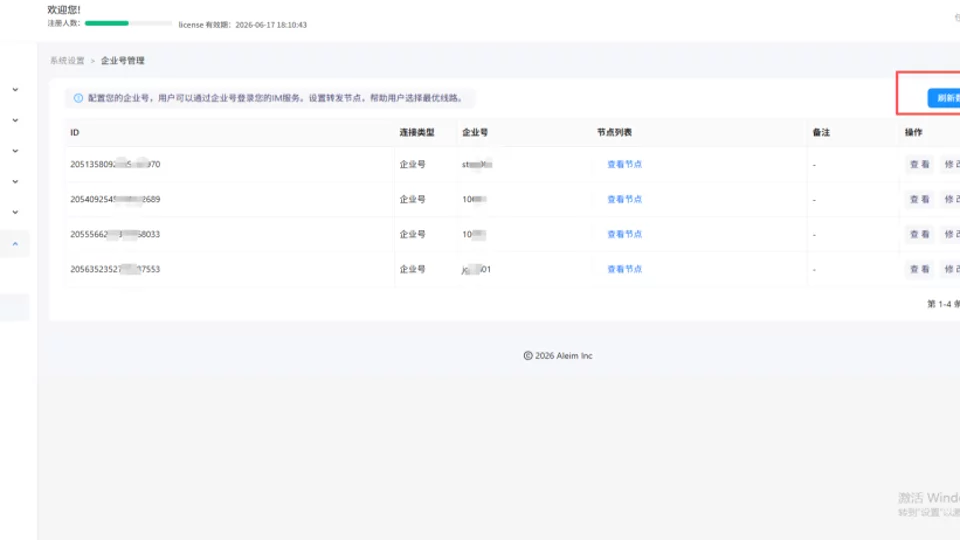
Task: Click the ID column header
Action: (x=75, y=132)
